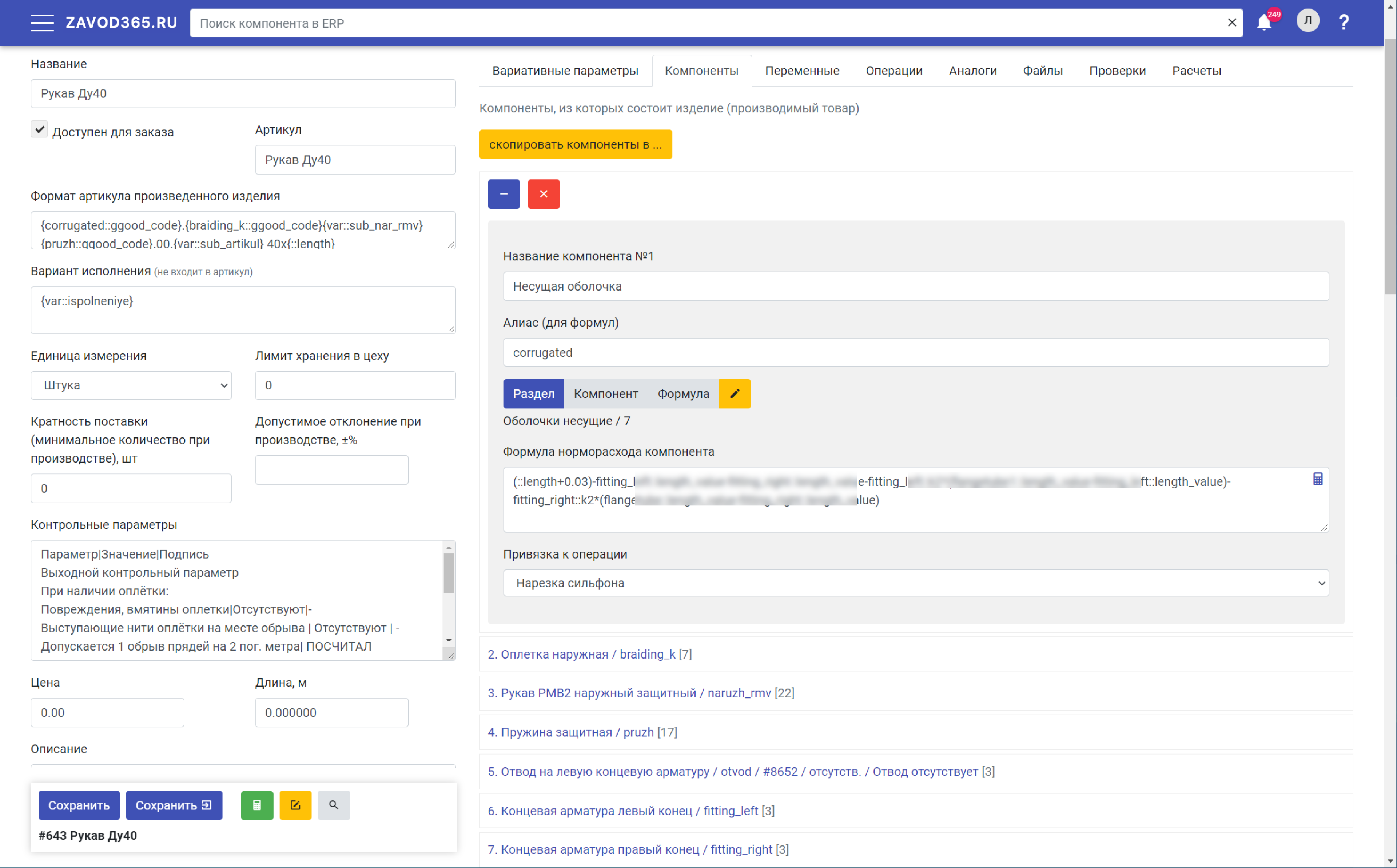Switch to the 'Операции' tab
The height and width of the screenshot is (868, 1397).
(893, 71)
